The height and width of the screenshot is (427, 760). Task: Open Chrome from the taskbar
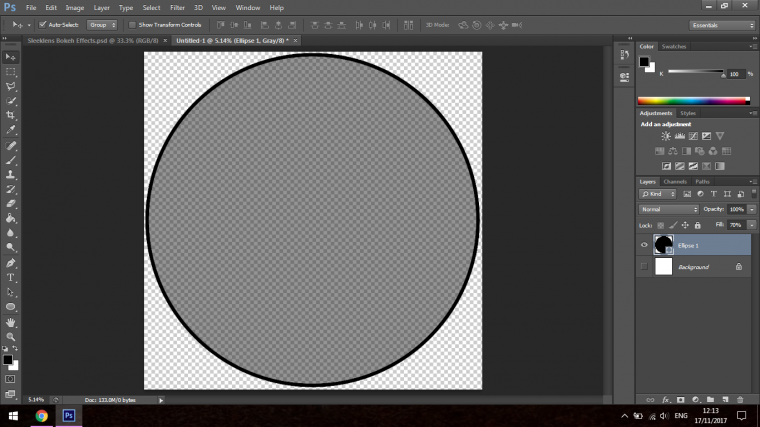click(x=42, y=416)
